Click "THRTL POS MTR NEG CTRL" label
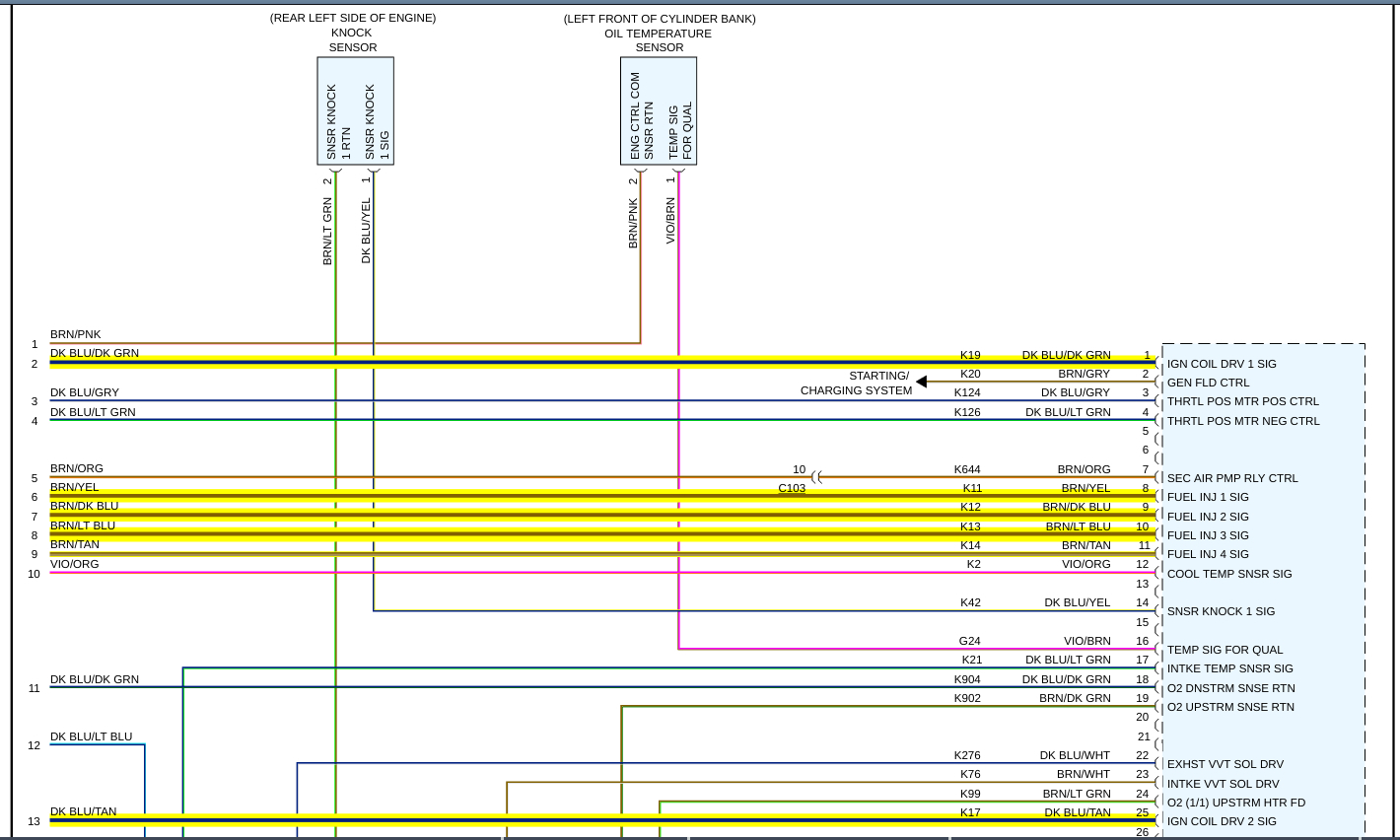This screenshot has height=840, width=1400. tap(1243, 421)
